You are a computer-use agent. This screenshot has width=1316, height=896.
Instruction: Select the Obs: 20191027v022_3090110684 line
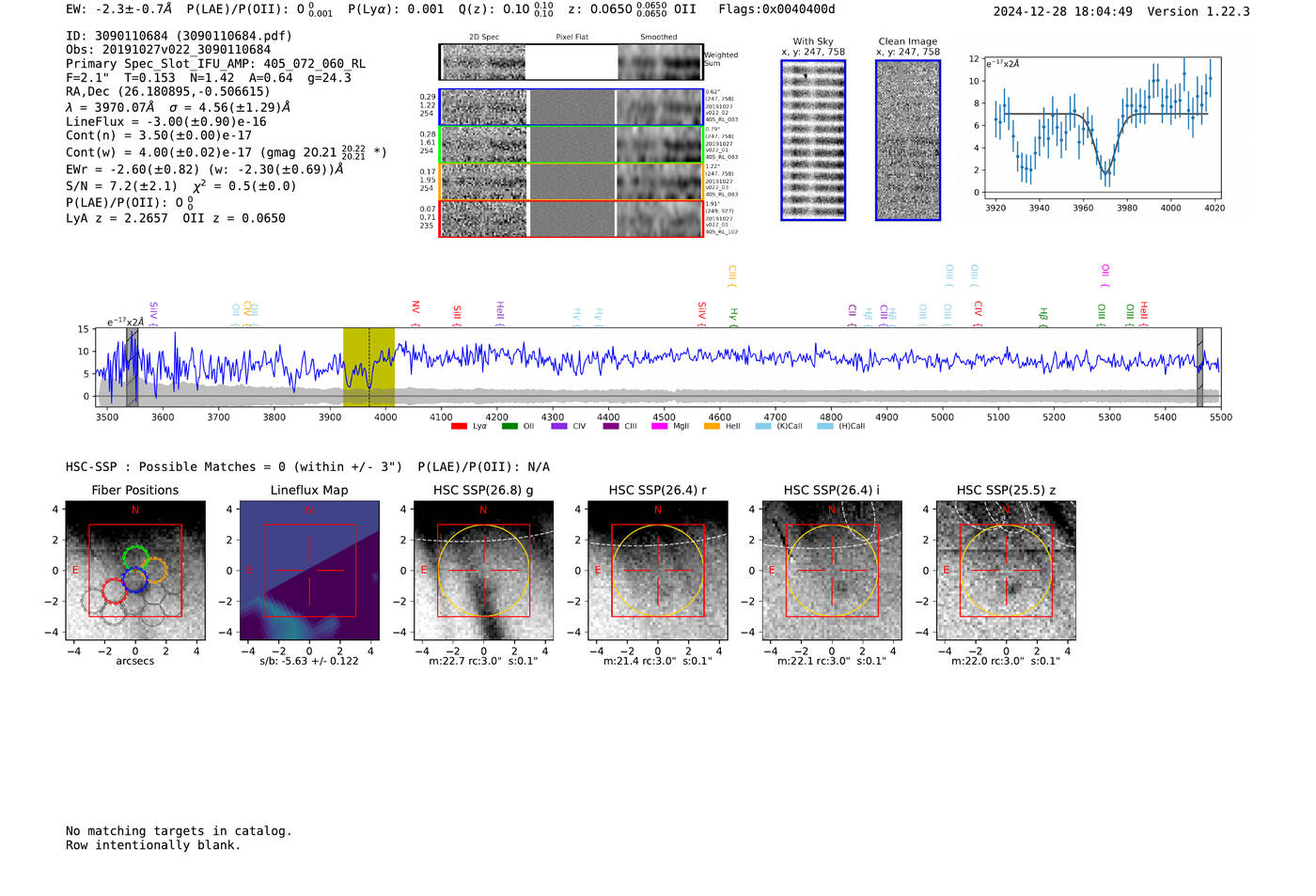[168, 50]
